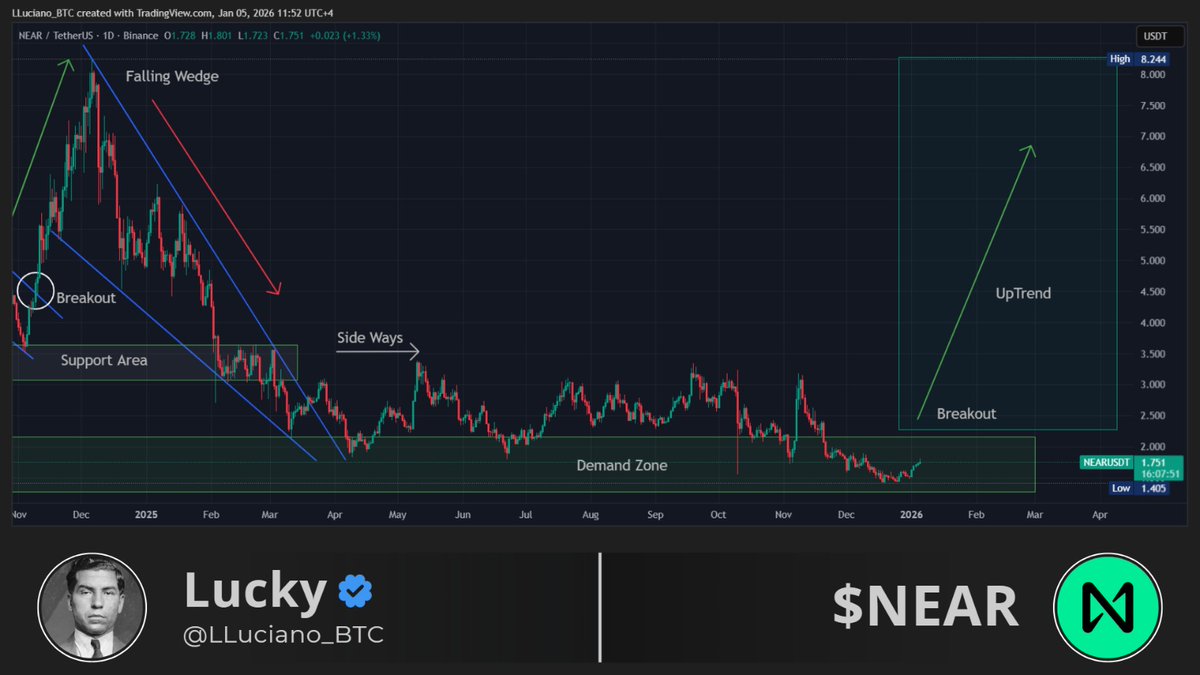This screenshot has height=675, width=1200.
Task: Select the 2026 label on the time axis
Action: [x=911, y=513]
